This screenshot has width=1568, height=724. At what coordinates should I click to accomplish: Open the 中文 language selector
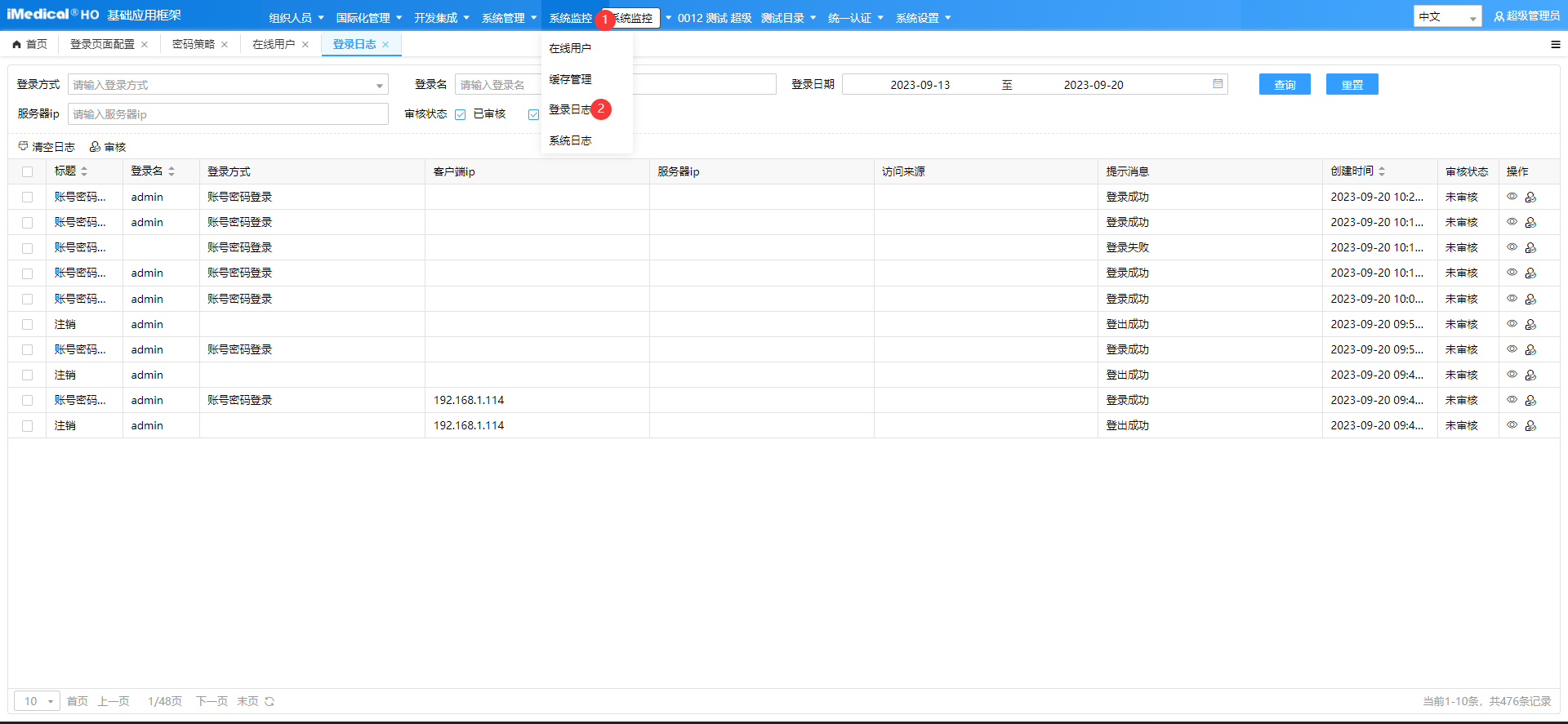click(1446, 17)
